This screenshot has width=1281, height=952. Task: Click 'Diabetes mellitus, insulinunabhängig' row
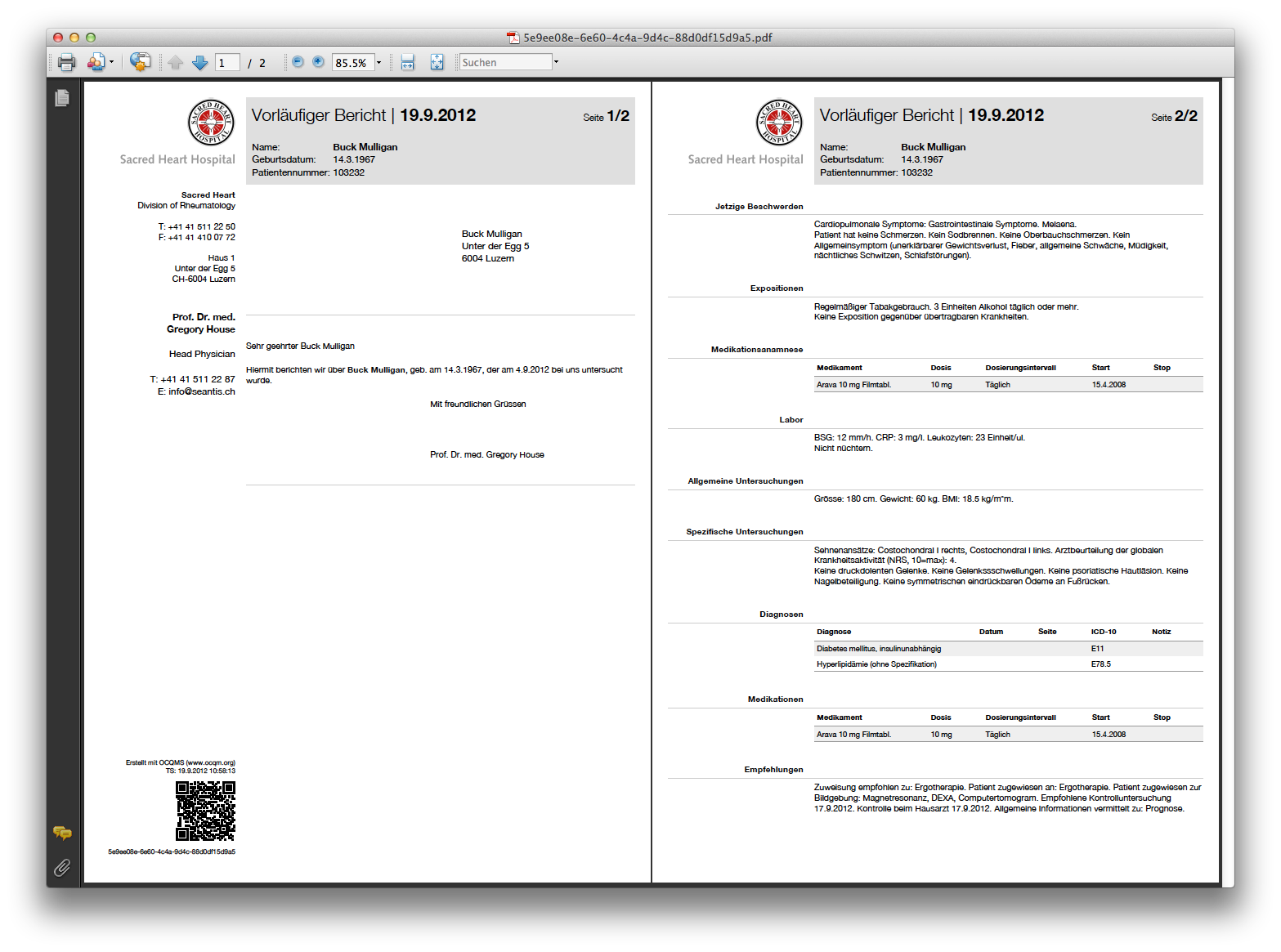click(x=1009, y=649)
